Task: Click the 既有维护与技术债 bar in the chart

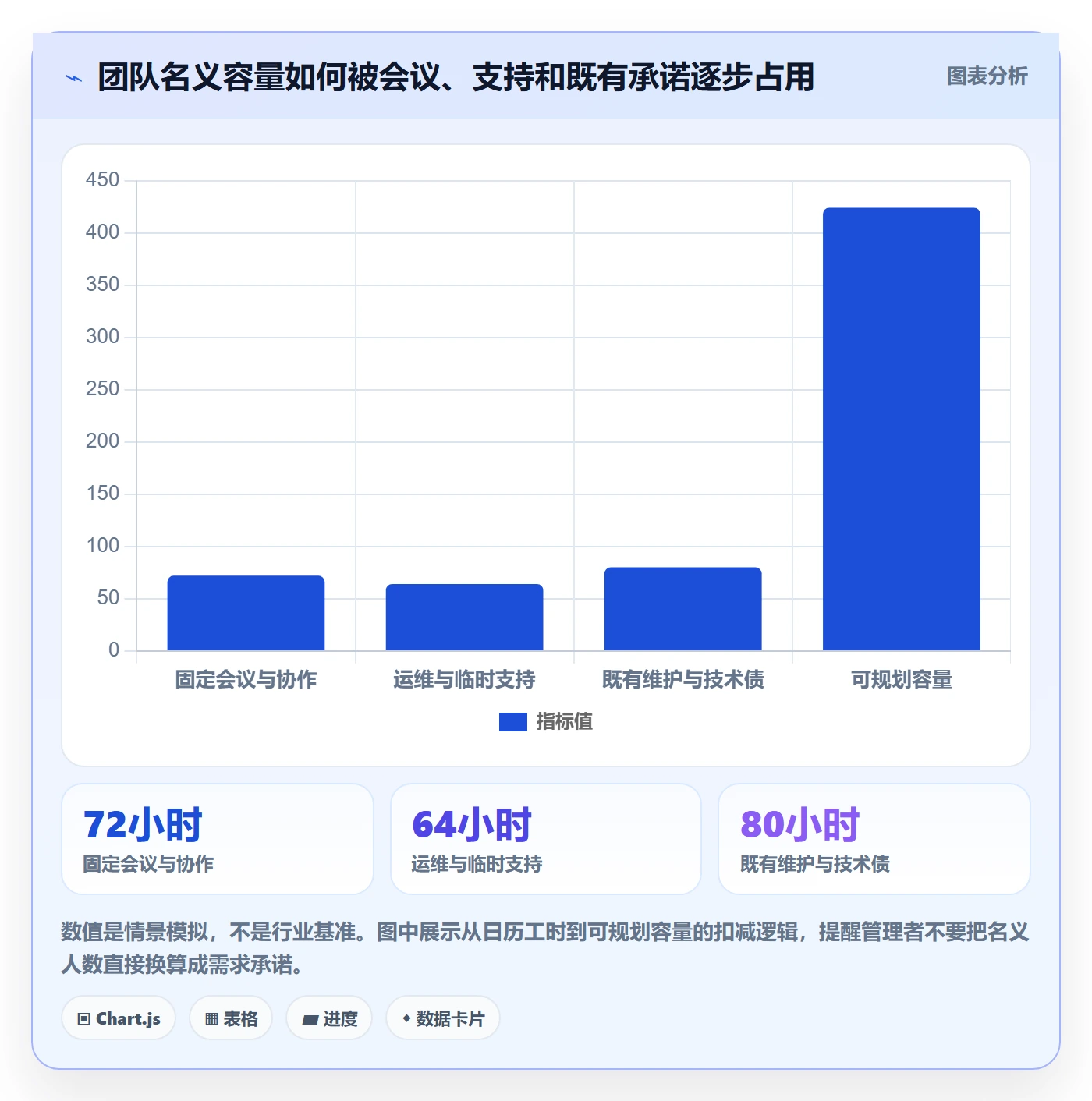Action: [682, 608]
